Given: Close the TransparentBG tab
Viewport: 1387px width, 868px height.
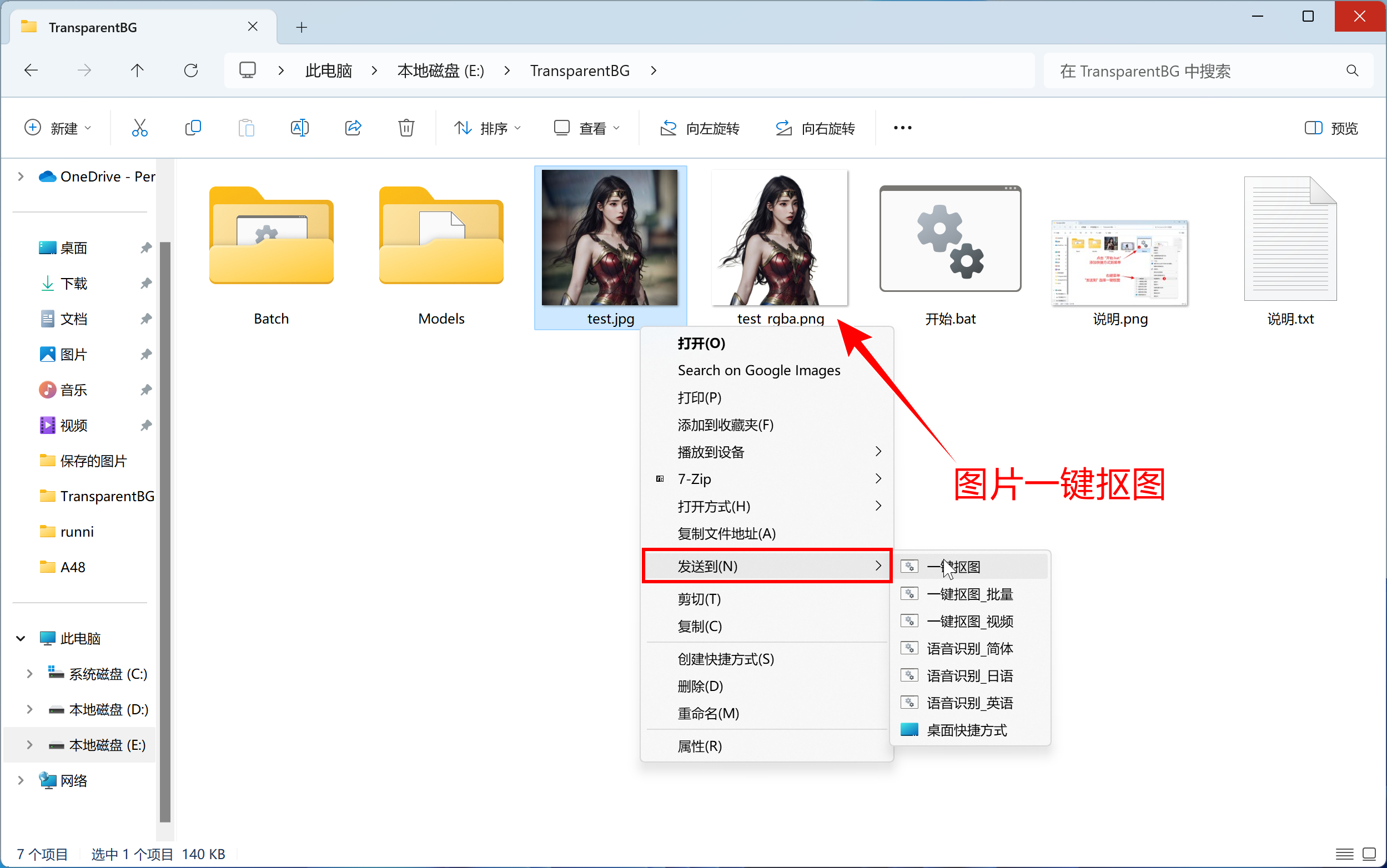Looking at the screenshot, I should click(253, 27).
